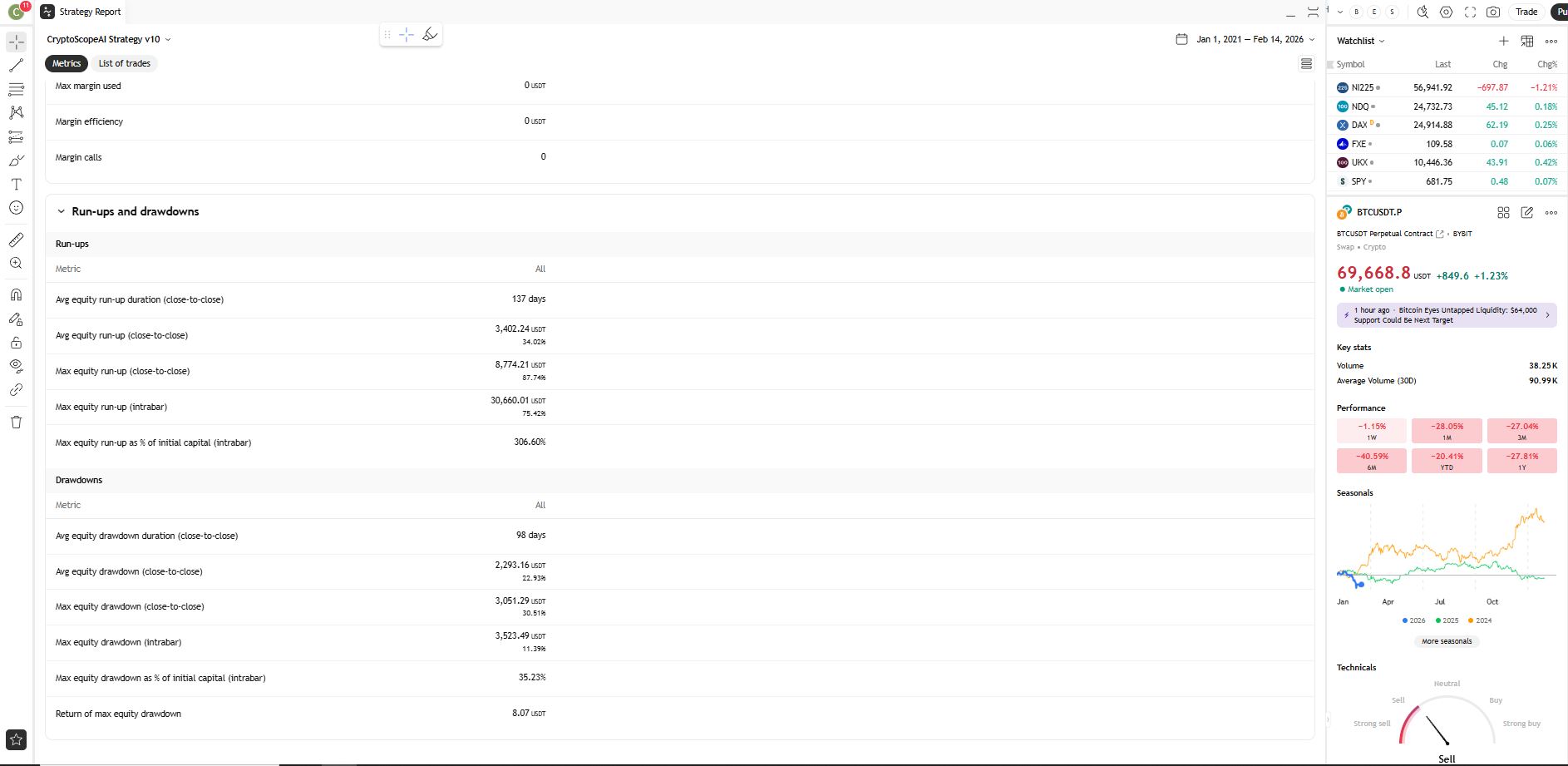Select the eraser tool in floating toolbar
Viewport: 1568px width, 766px height.
[430, 34]
